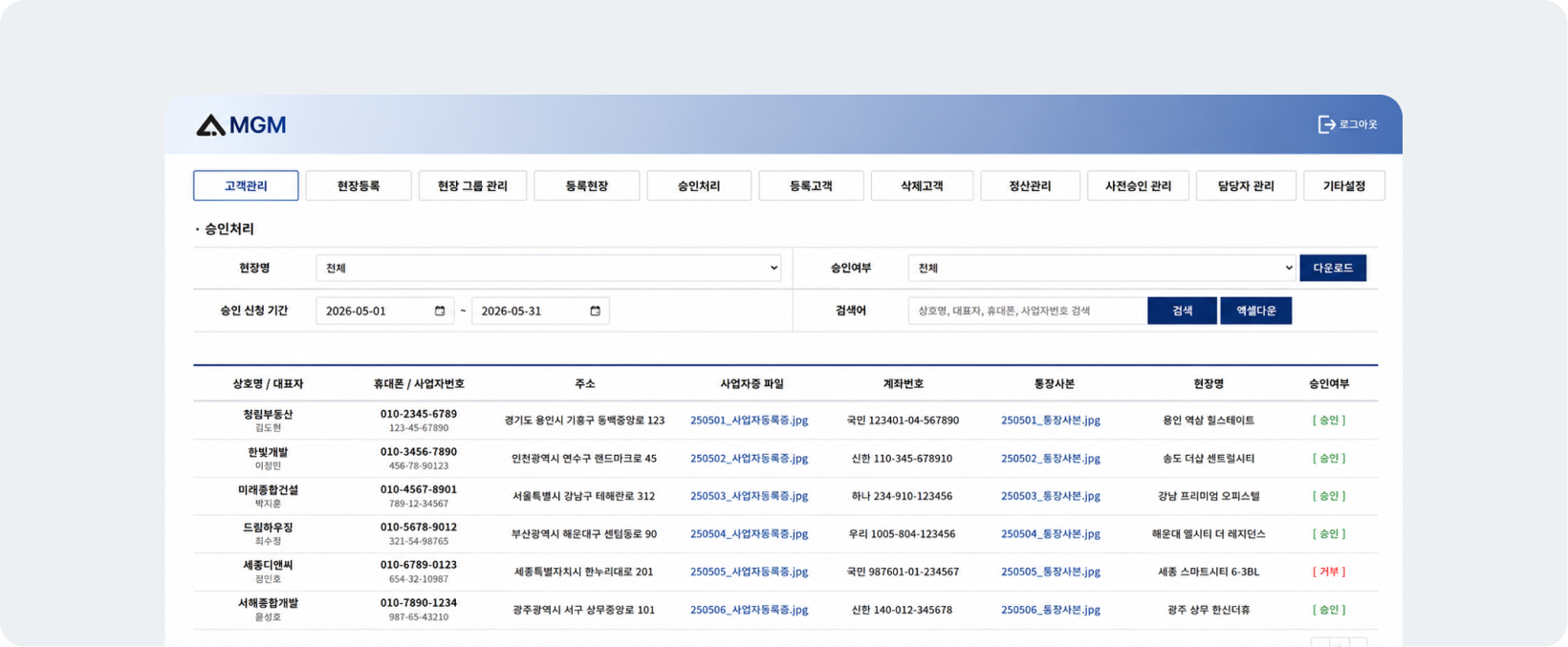The height and width of the screenshot is (647, 1568).
Task: Click the end date field 2026-05-31
Action: tap(540, 311)
